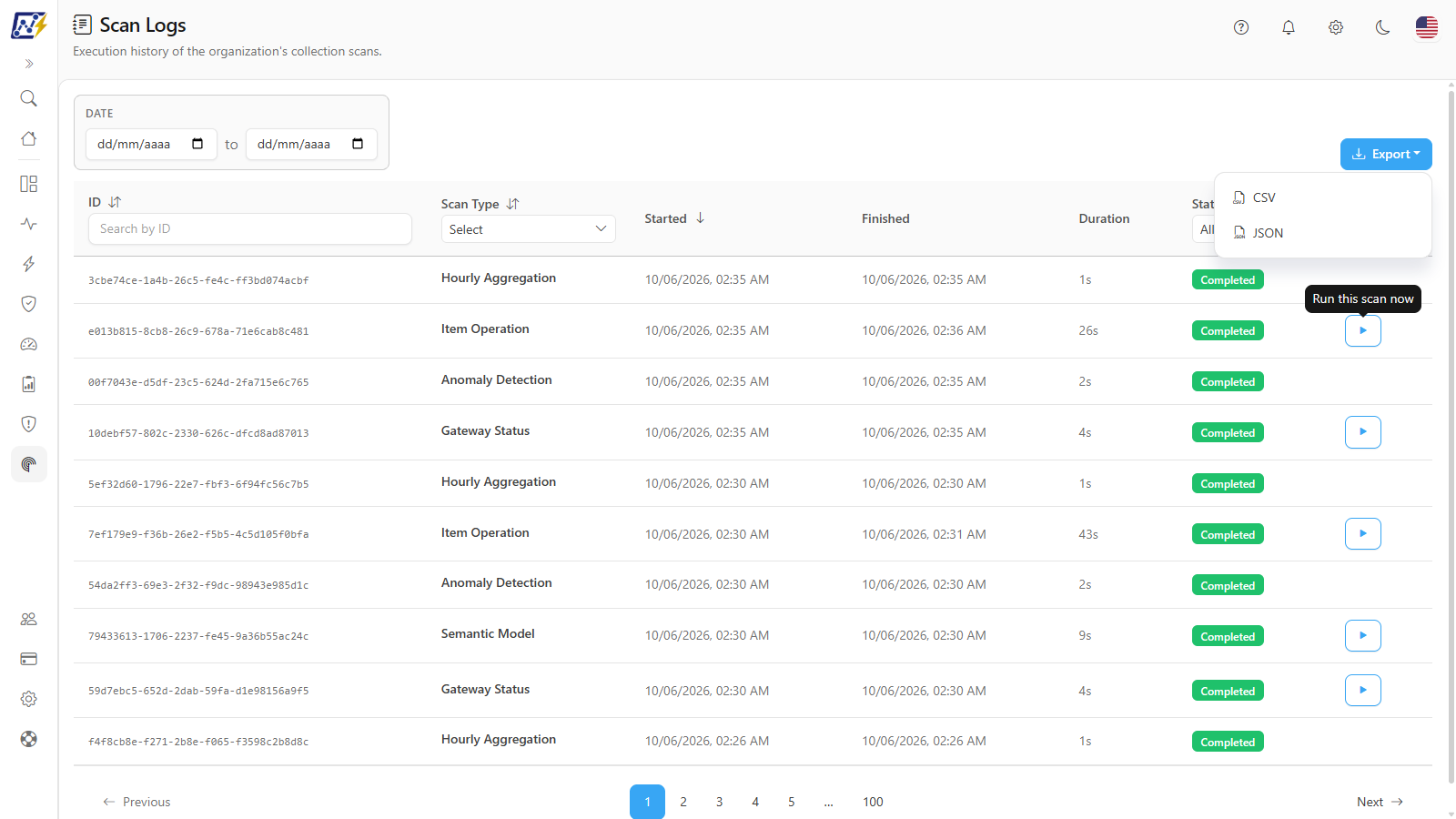Open the users icon in the sidebar

click(x=29, y=619)
